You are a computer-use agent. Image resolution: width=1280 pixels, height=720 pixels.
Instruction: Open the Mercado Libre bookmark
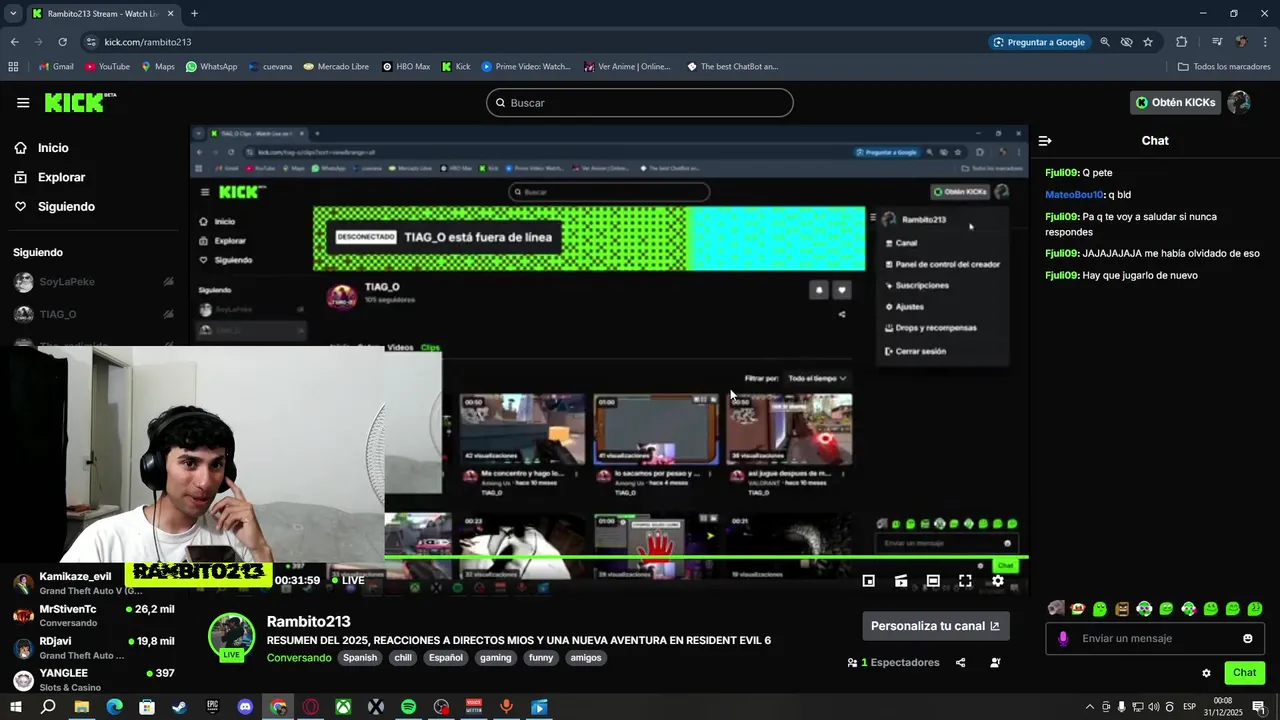tap(336, 67)
